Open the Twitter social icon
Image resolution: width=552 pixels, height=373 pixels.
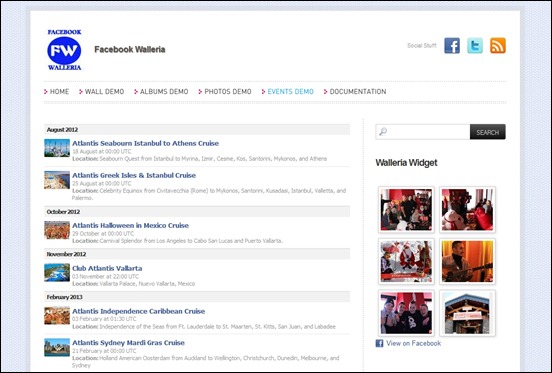point(475,46)
